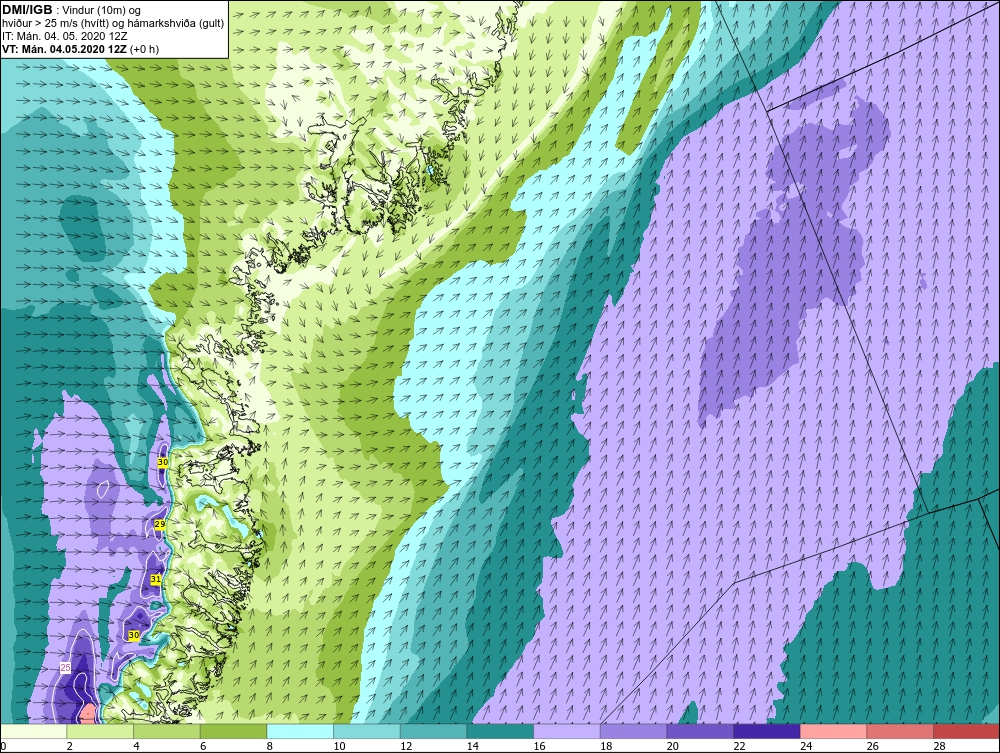
Task: Click the 2–4 m/s light green legend swatch
Action: point(99,731)
